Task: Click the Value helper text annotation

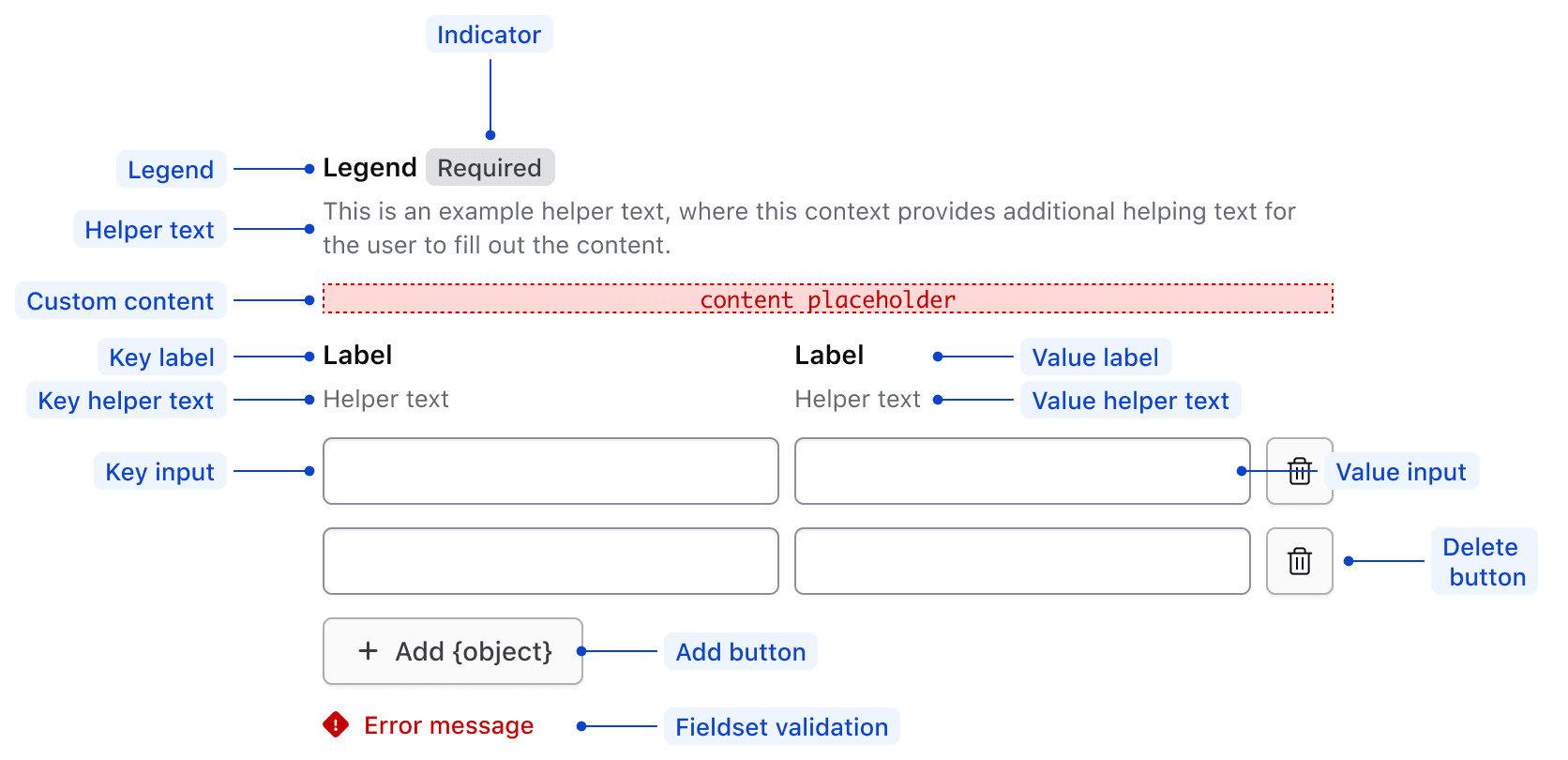Action: pyautogui.click(x=1130, y=401)
